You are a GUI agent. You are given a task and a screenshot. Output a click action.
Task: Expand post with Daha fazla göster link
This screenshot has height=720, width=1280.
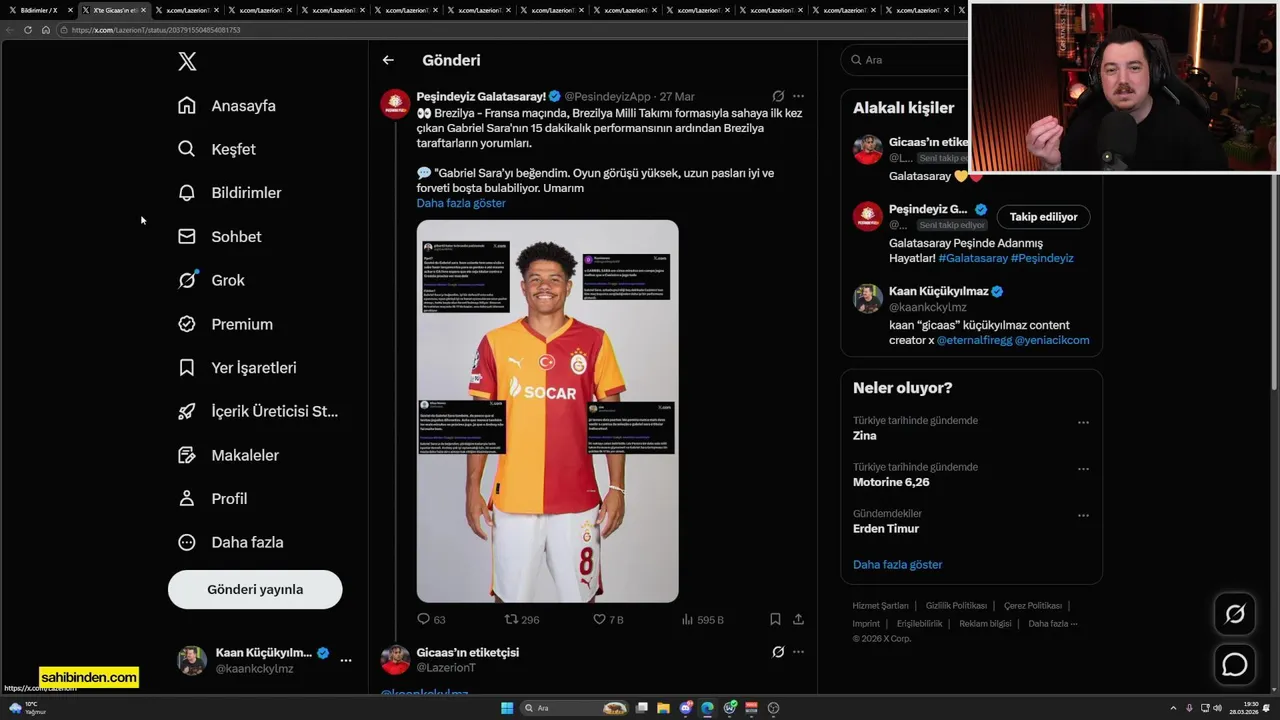[x=461, y=203]
